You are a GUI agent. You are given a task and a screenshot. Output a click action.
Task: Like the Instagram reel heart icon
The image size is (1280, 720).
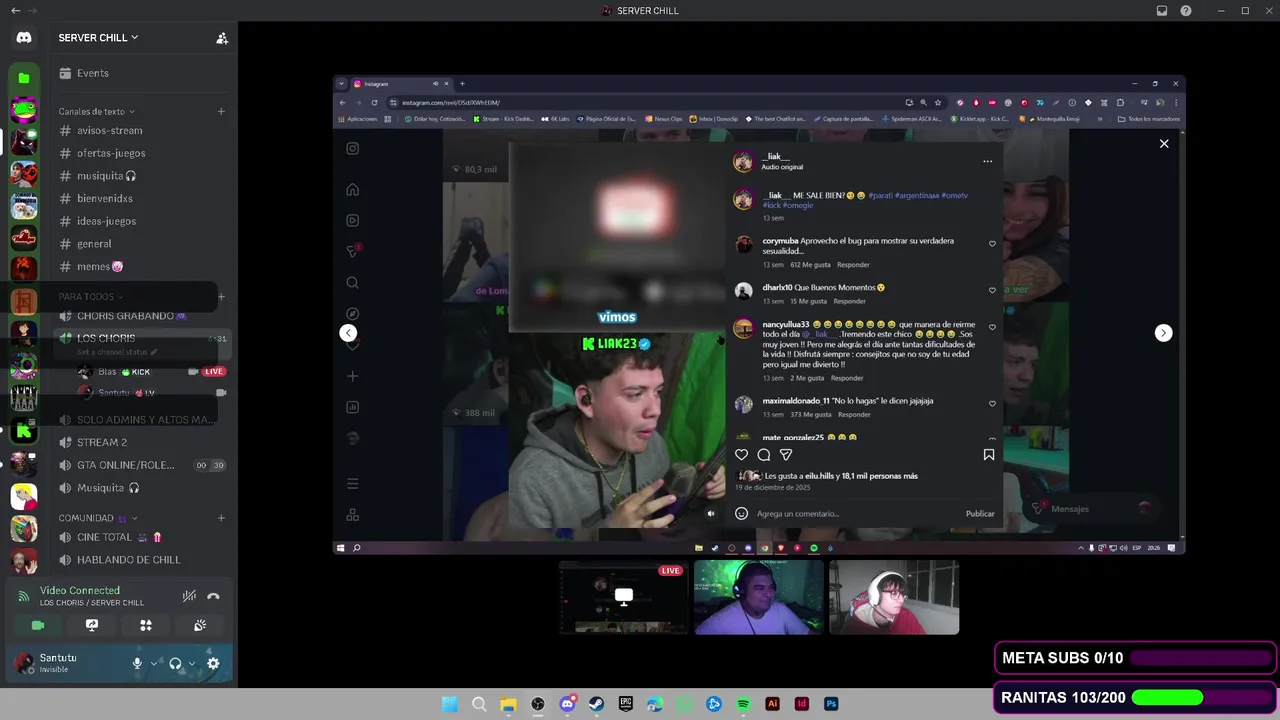[x=741, y=455]
